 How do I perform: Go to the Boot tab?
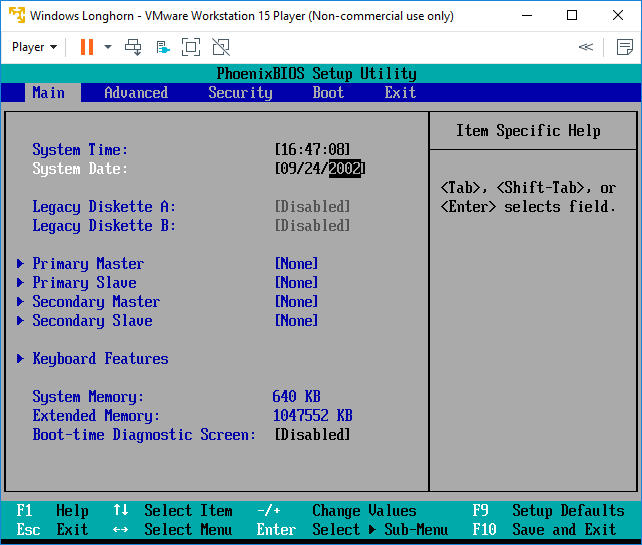328,93
